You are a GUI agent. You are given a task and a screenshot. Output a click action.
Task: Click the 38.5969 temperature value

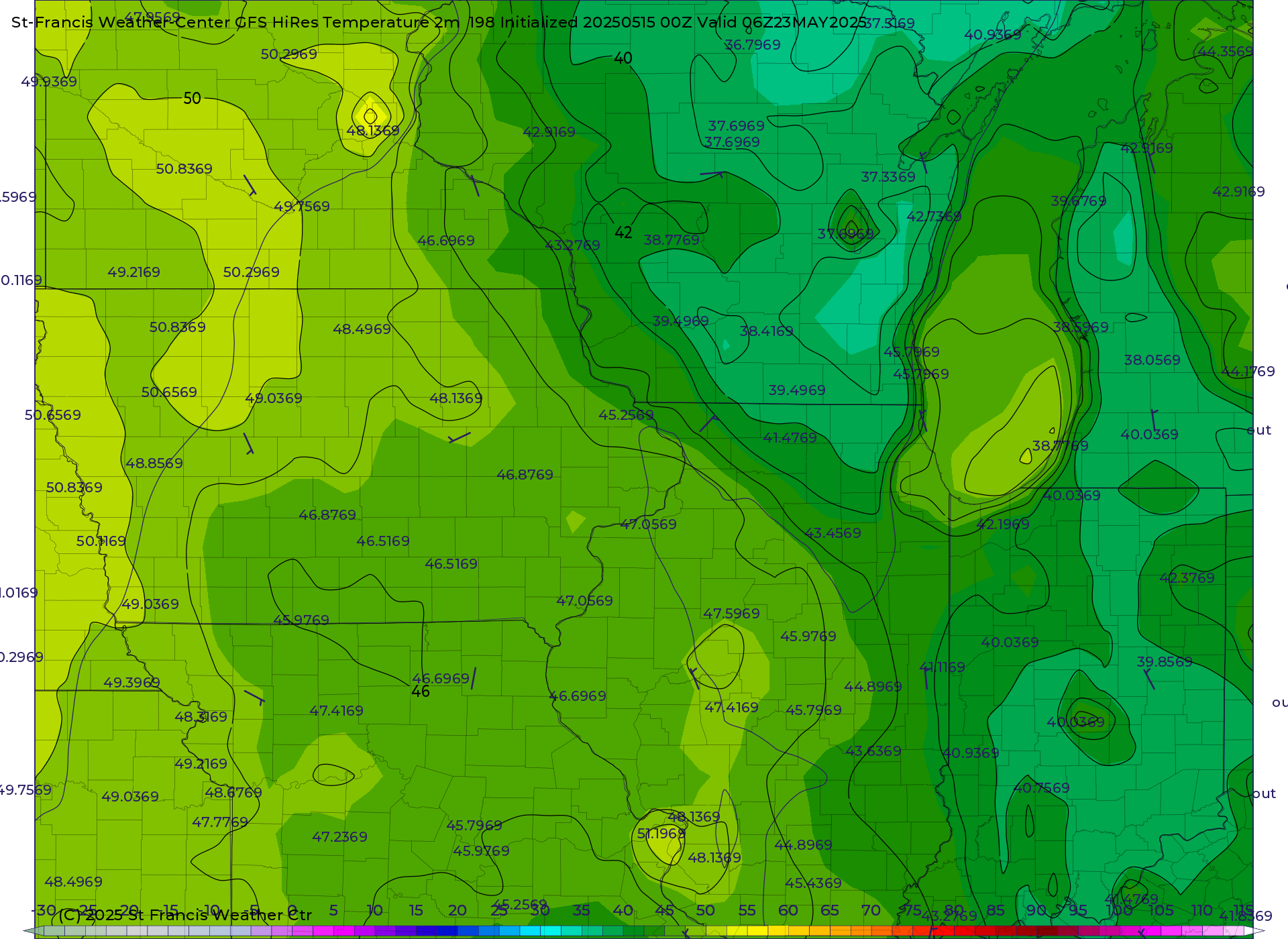(x=1081, y=327)
